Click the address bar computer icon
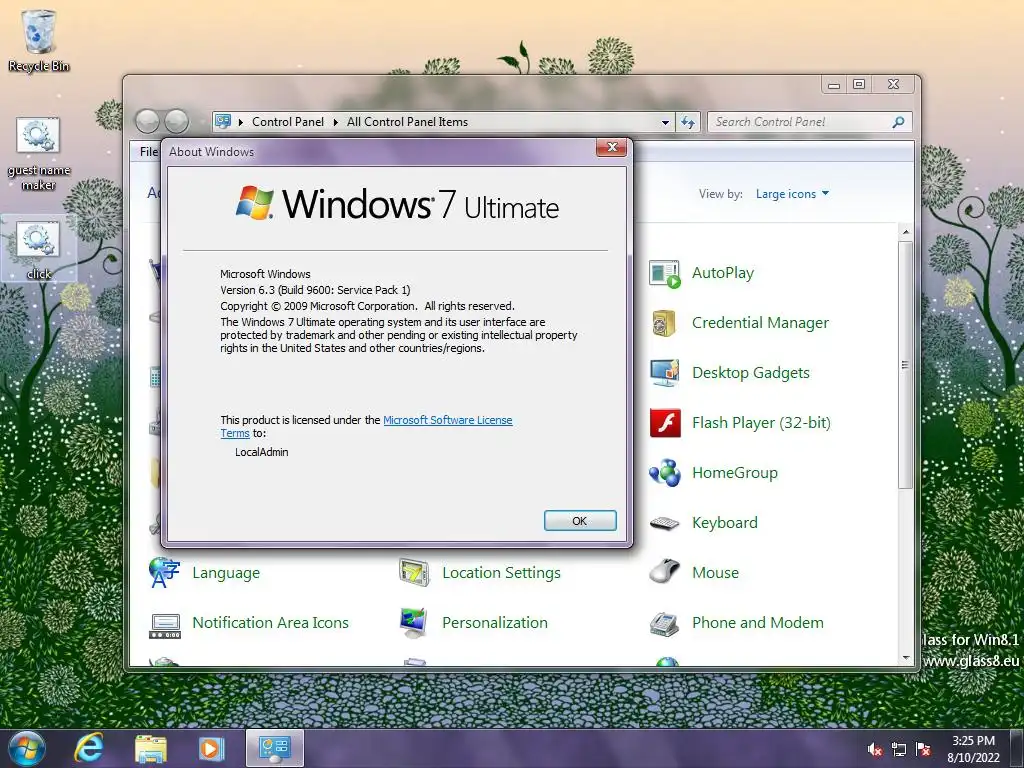This screenshot has width=1024, height=768. (x=223, y=121)
